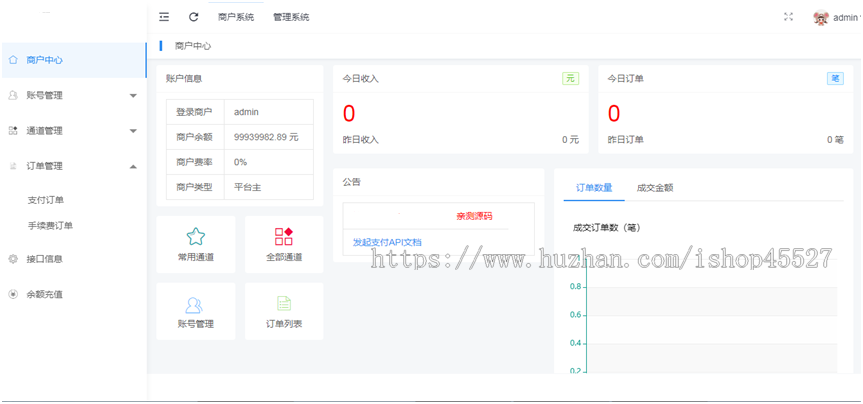Click the 今日订单 card heading
Viewport: 863px width, 404px height.
[x=626, y=79]
